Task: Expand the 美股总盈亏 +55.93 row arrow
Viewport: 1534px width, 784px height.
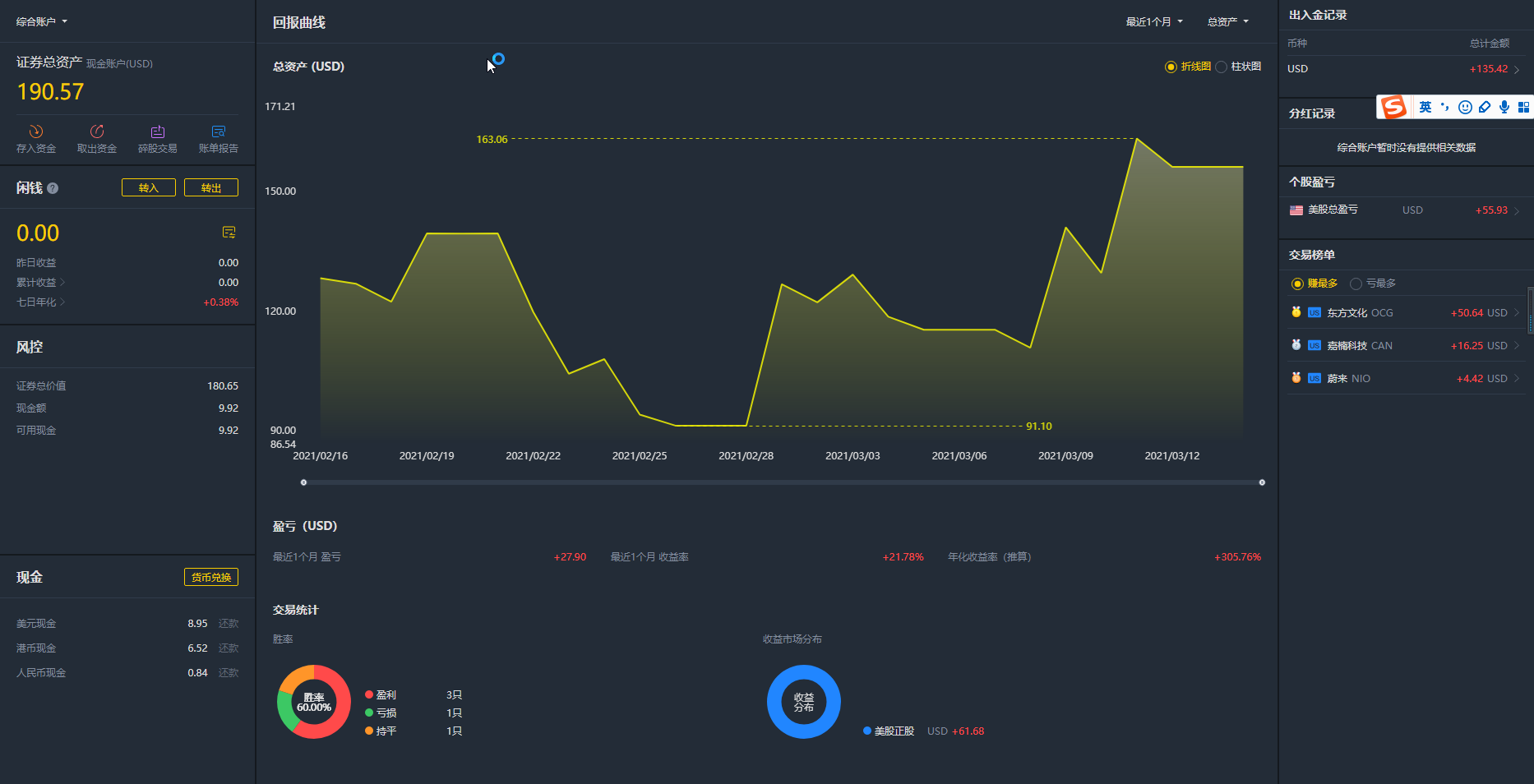Action: point(1517,211)
